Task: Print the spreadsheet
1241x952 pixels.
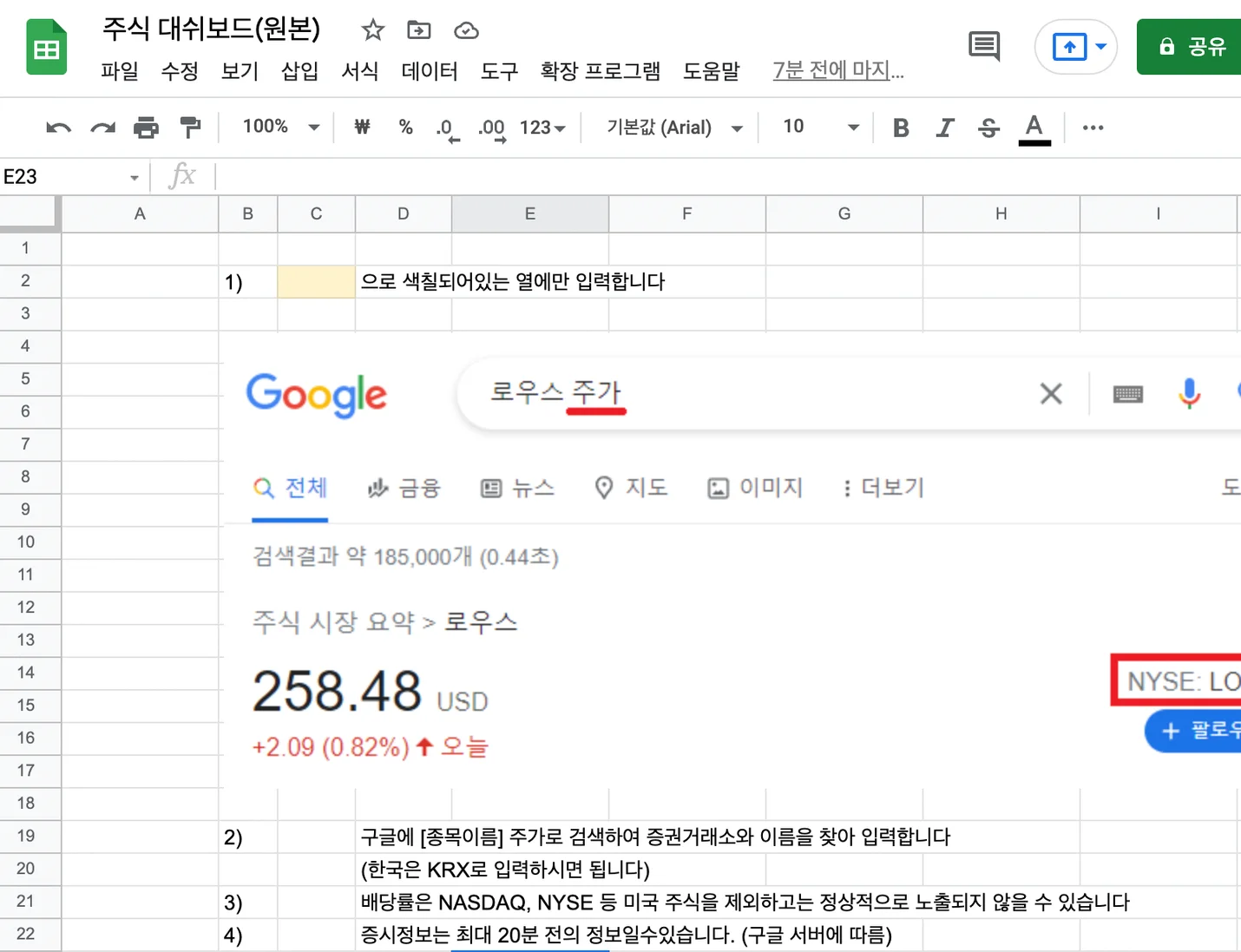Action: point(146,128)
